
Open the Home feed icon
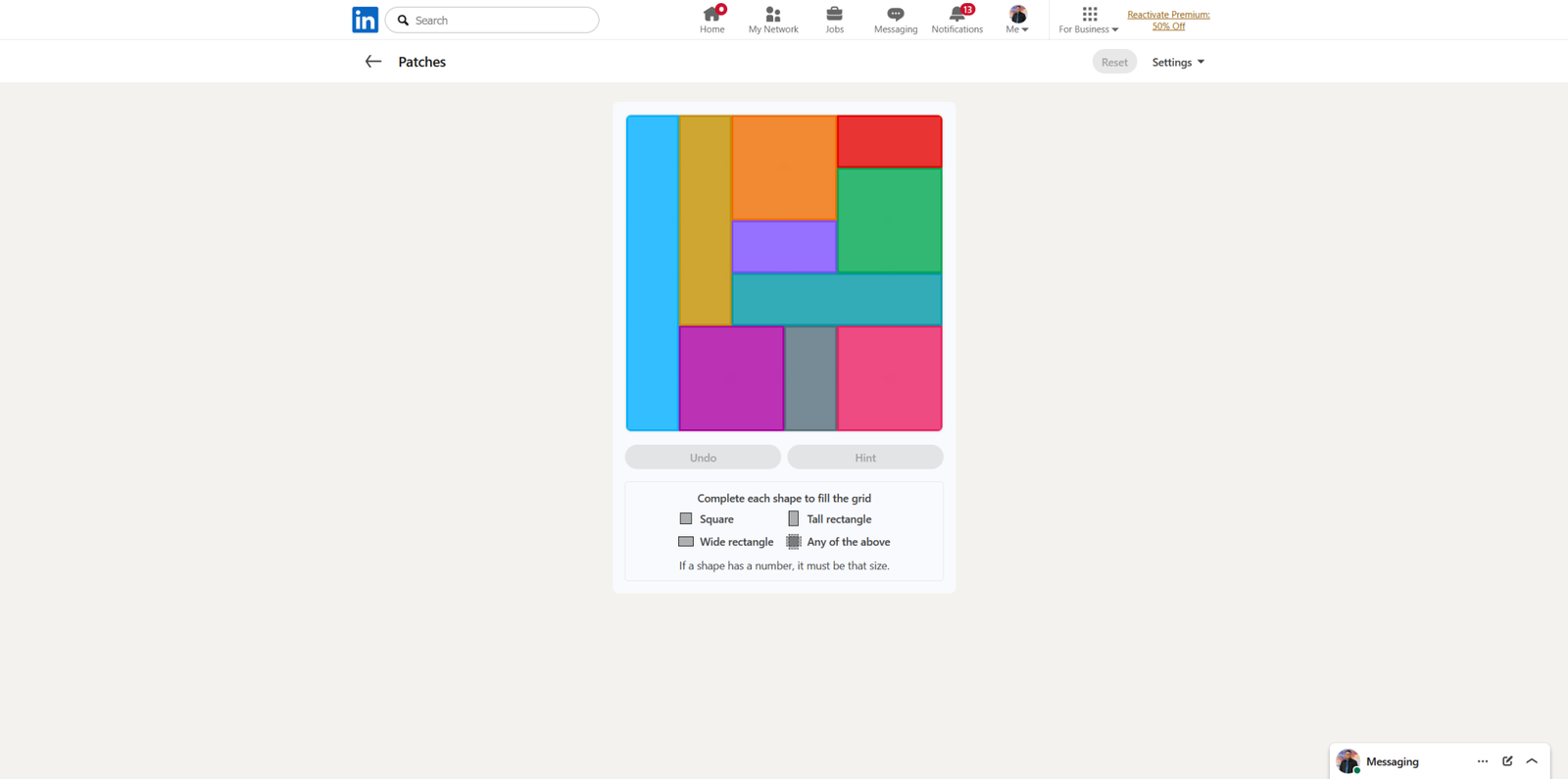coord(711,20)
